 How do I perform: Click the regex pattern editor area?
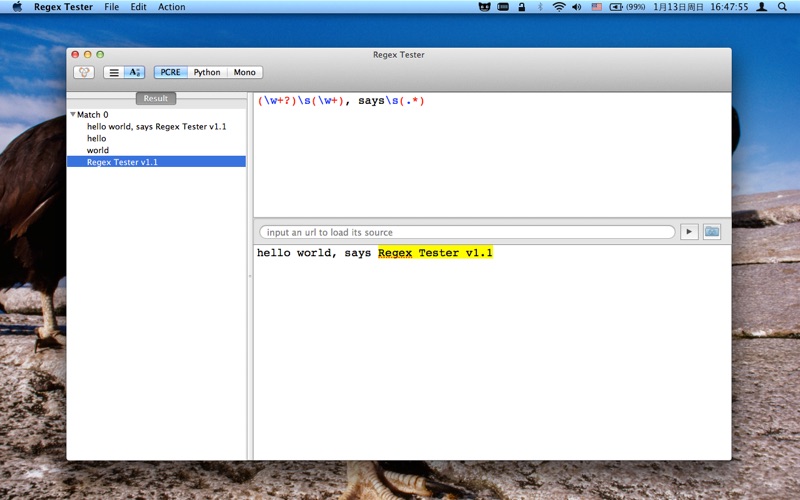click(x=492, y=155)
